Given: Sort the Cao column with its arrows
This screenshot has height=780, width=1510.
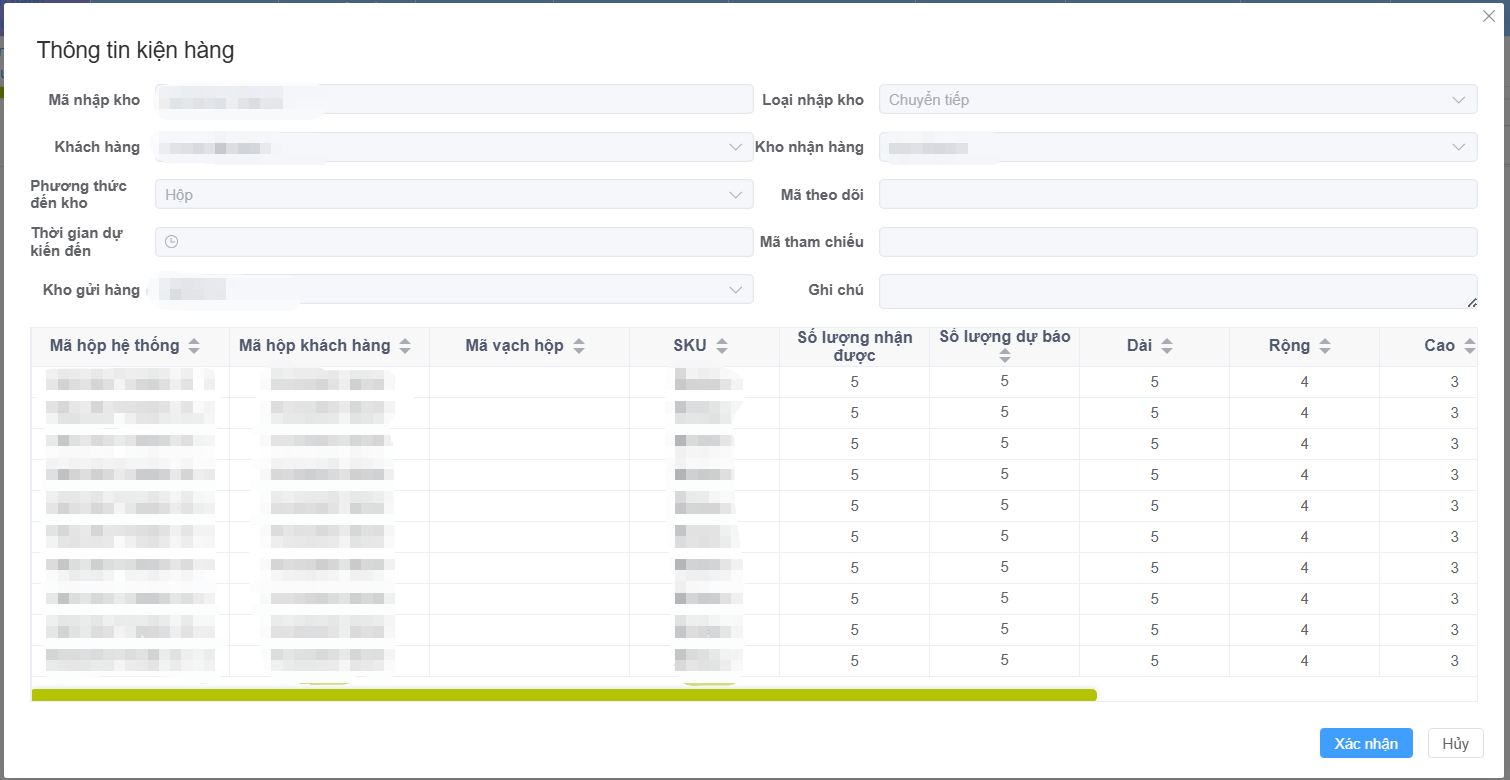Looking at the screenshot, I should coord(1469,346).
